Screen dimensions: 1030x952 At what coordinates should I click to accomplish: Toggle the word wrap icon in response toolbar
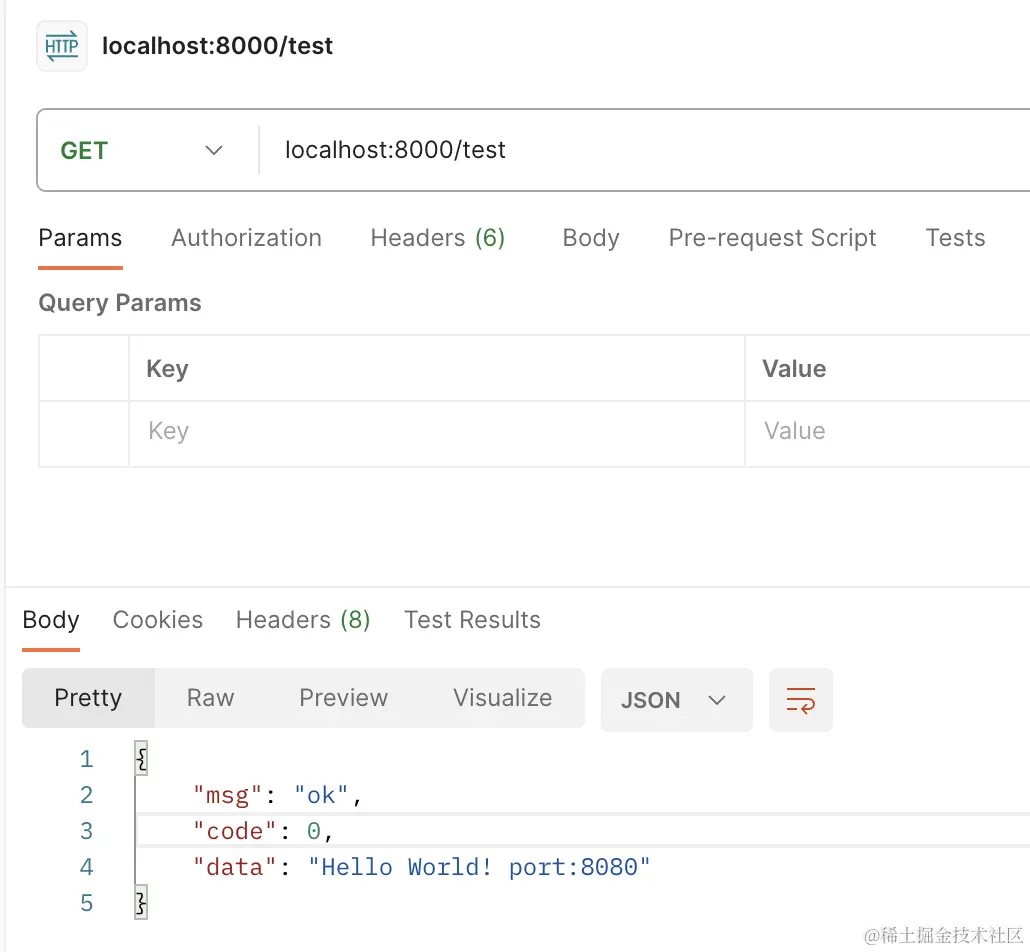(800, 700)
